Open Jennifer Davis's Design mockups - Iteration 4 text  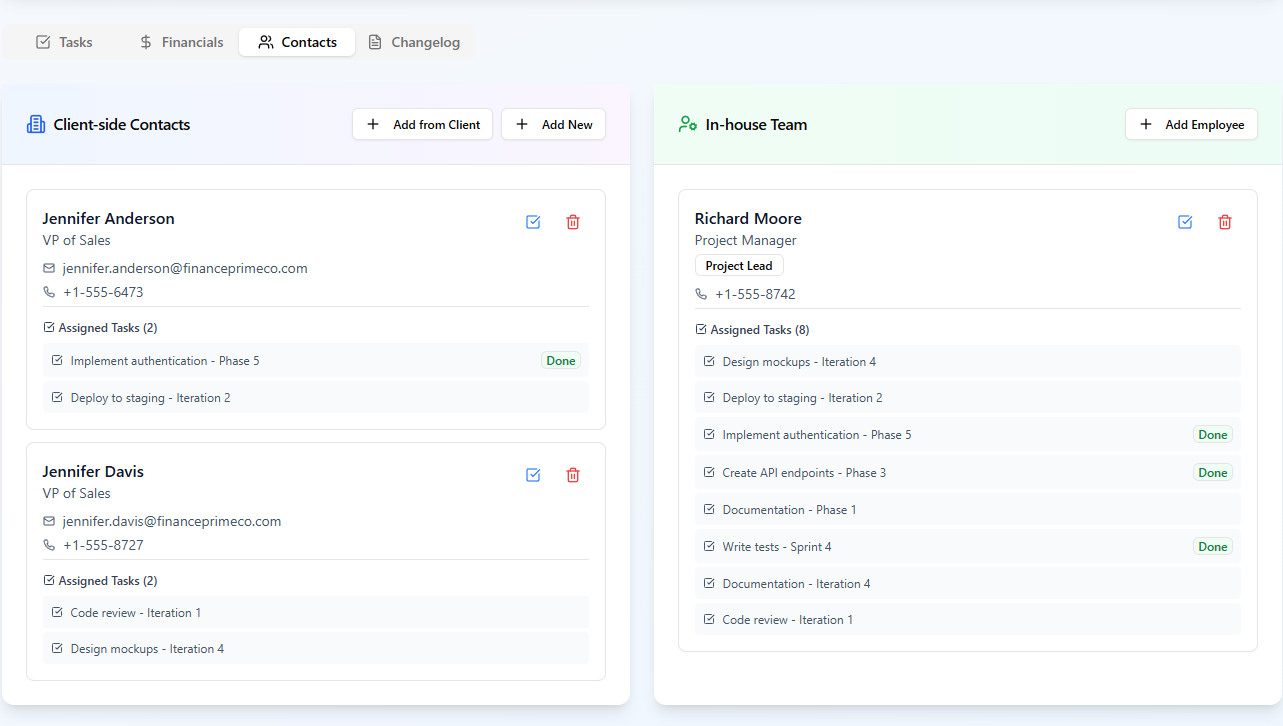point(147,648)
